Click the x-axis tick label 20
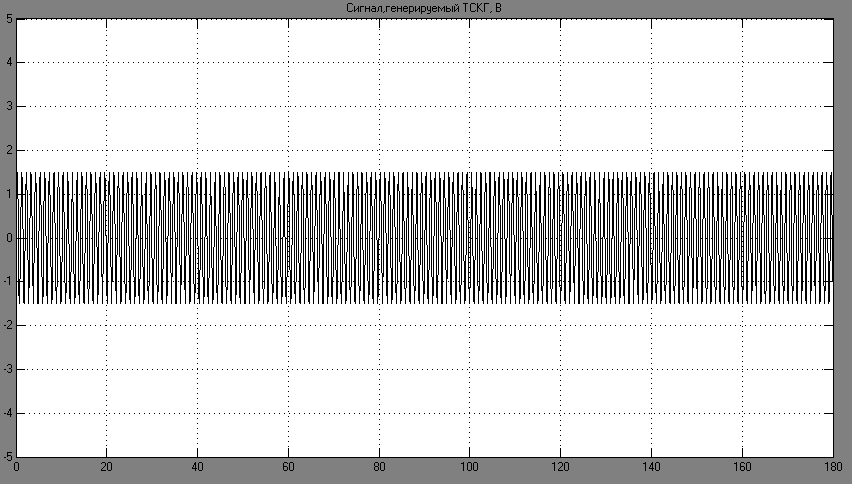The image size is (852, 484). coord(106,467)
